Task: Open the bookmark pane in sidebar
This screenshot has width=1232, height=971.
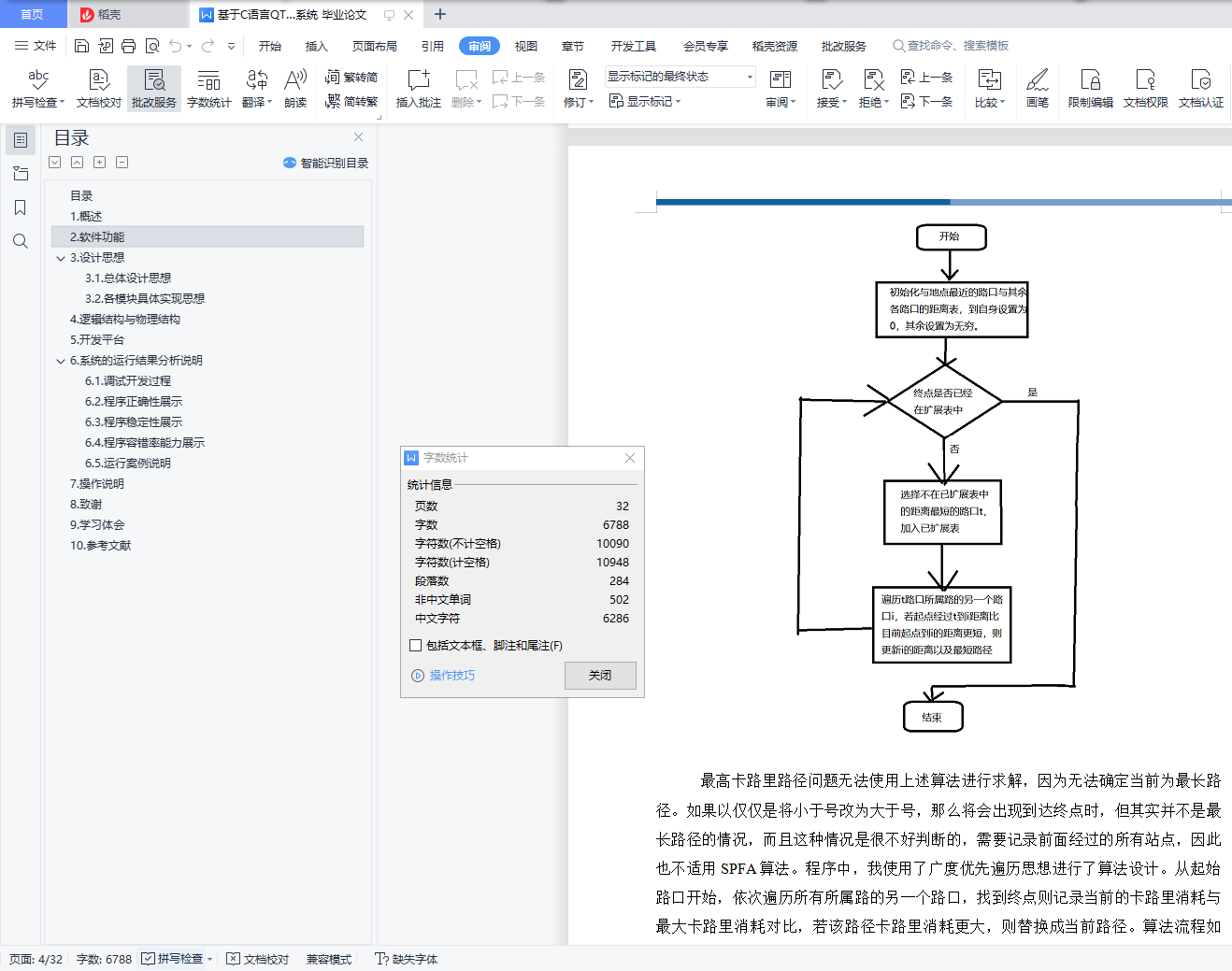Action: point(20,207)
